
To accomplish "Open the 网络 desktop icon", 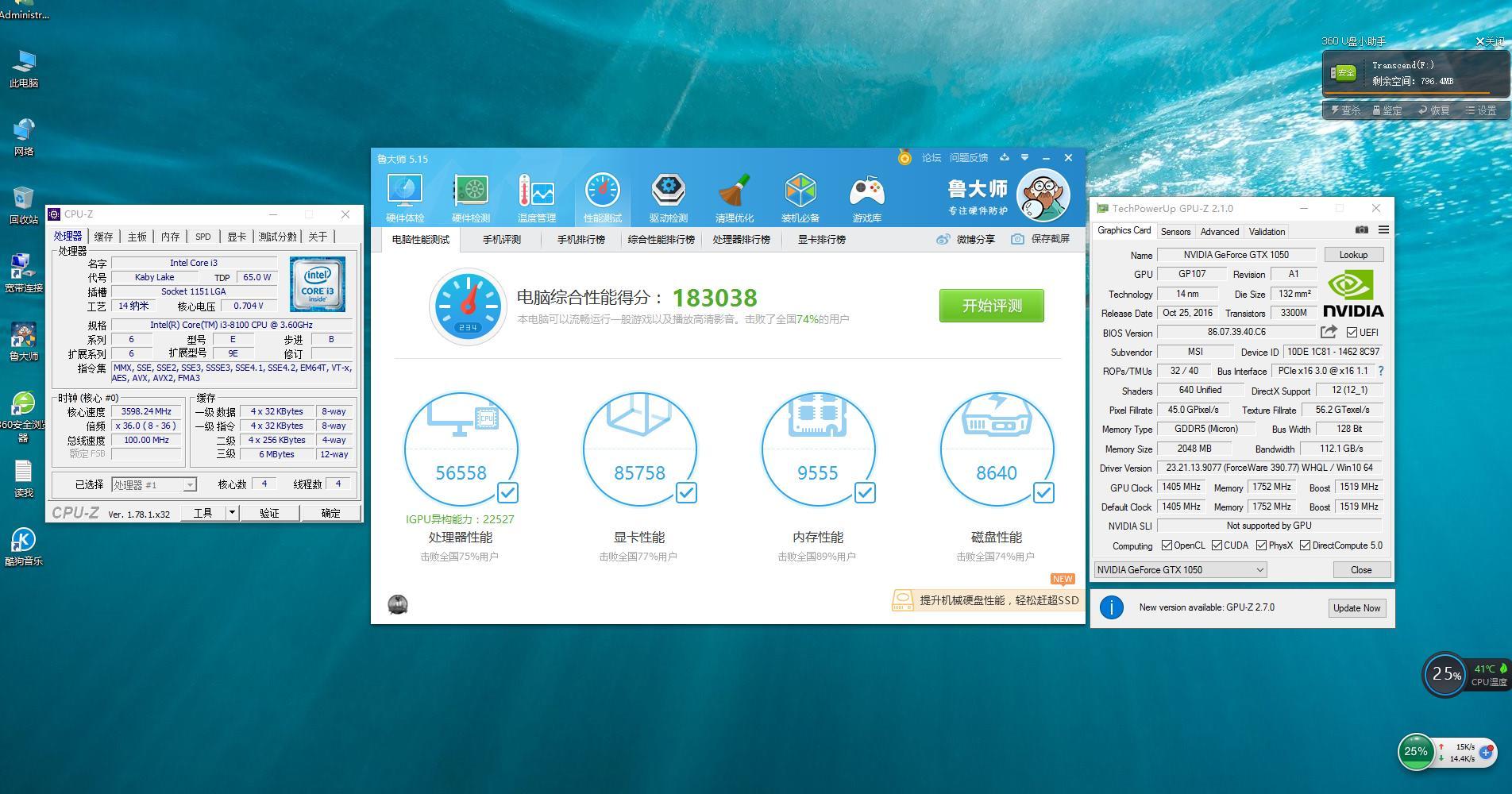I will coord(24,137).
